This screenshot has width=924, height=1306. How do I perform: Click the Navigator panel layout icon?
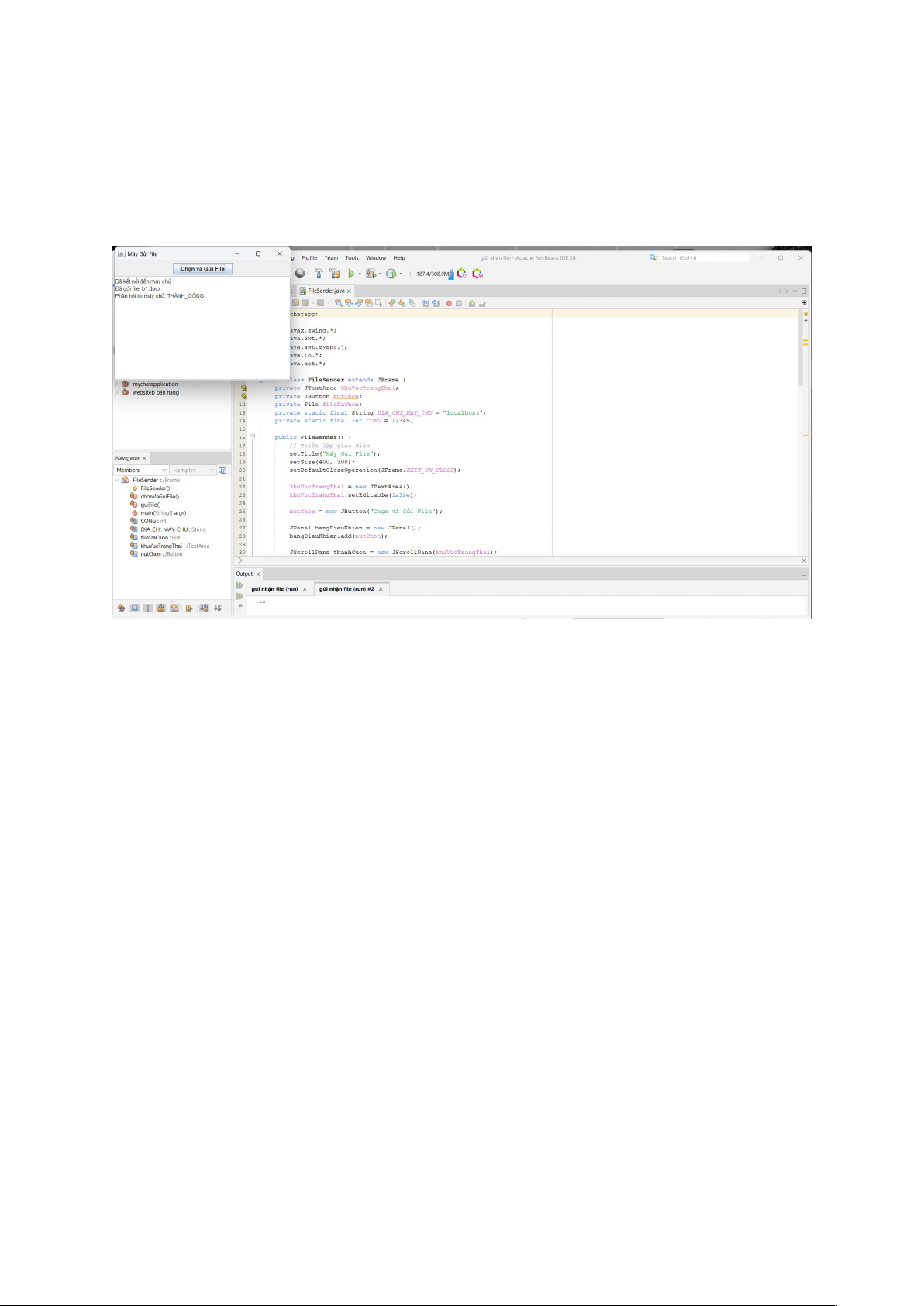[x=222, y=470]
